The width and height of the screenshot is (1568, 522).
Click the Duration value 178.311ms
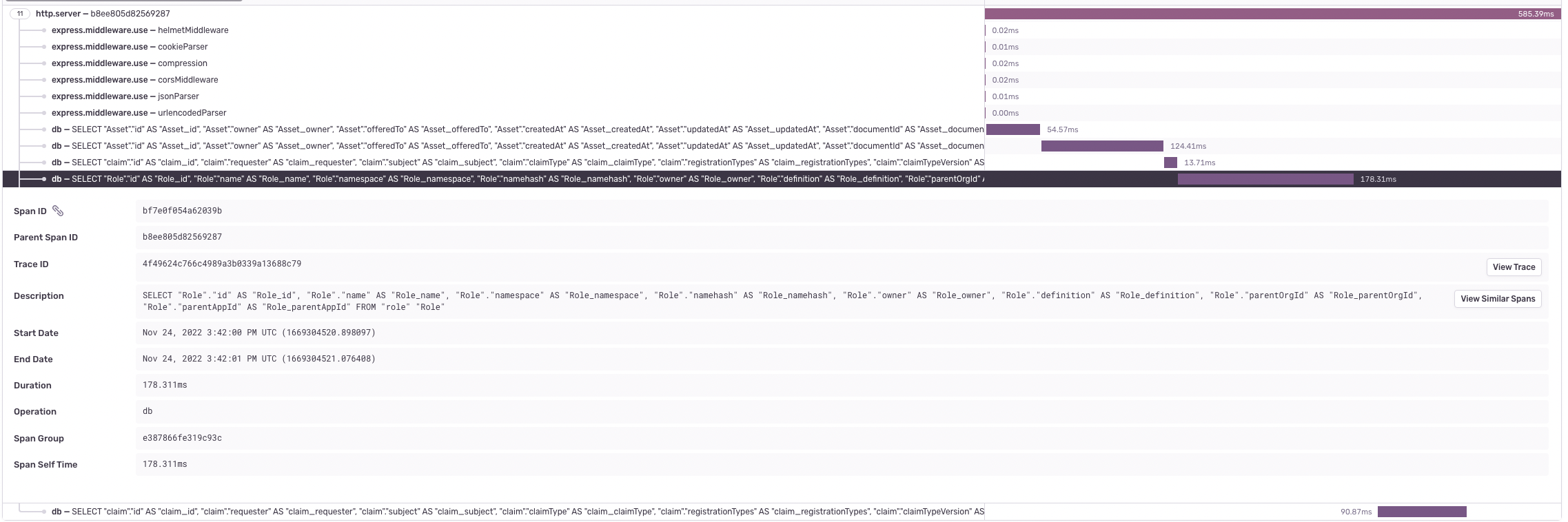coord(165,385)
